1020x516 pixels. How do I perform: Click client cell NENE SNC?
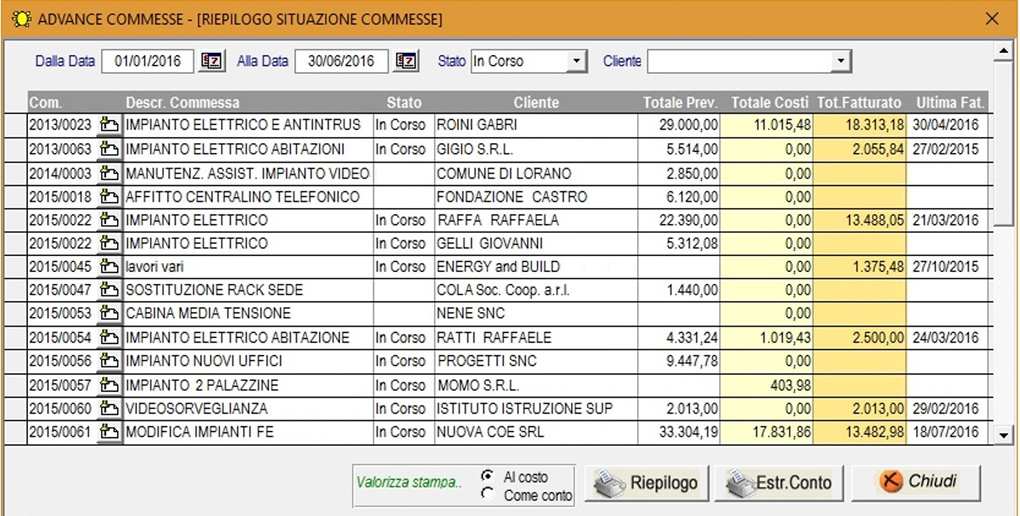pyautogui.click(x=536, y=314)
